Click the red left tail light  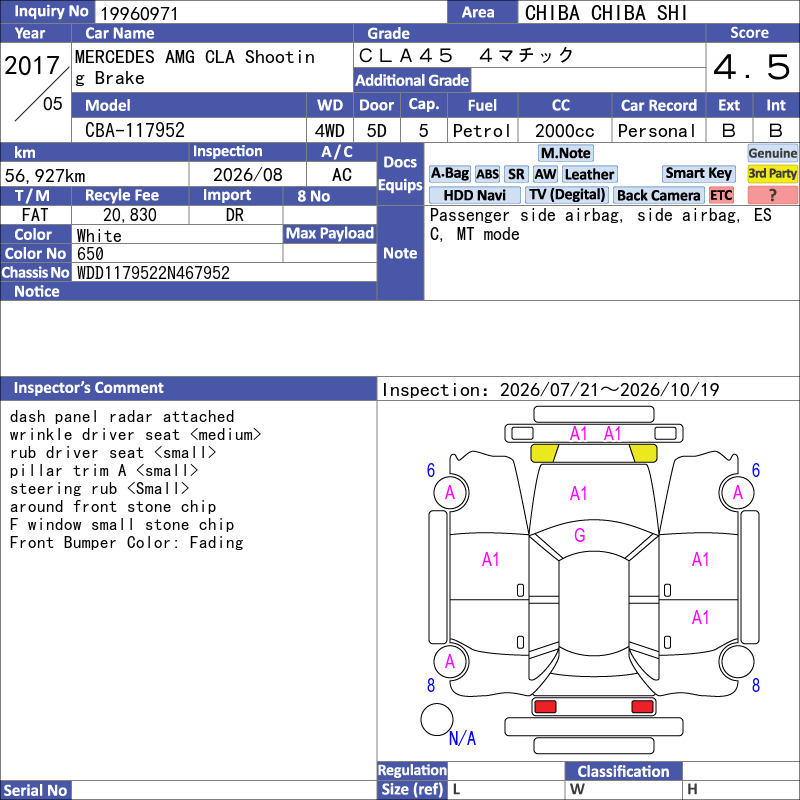tap(545, 707)
